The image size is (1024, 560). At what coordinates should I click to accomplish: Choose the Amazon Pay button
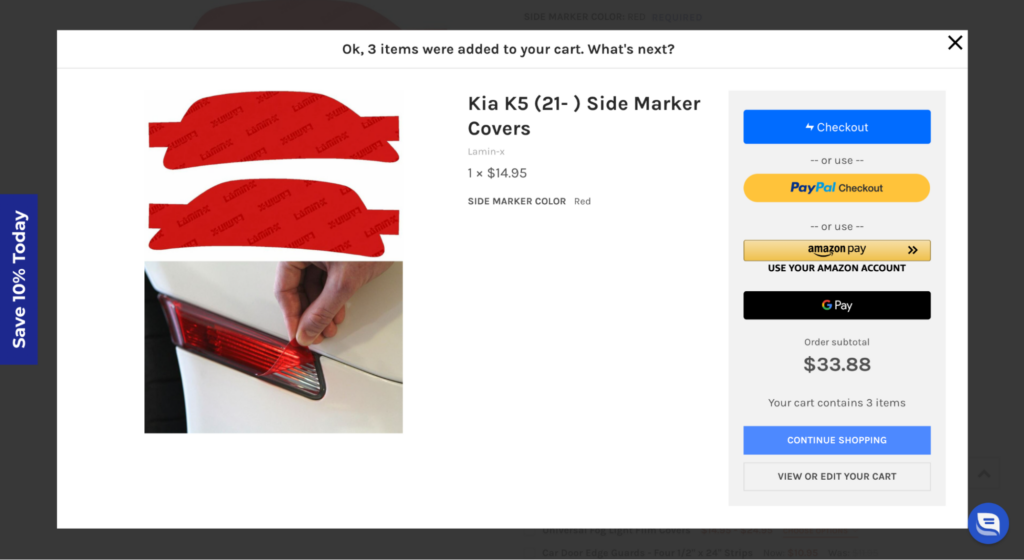[x=837, y=250]
